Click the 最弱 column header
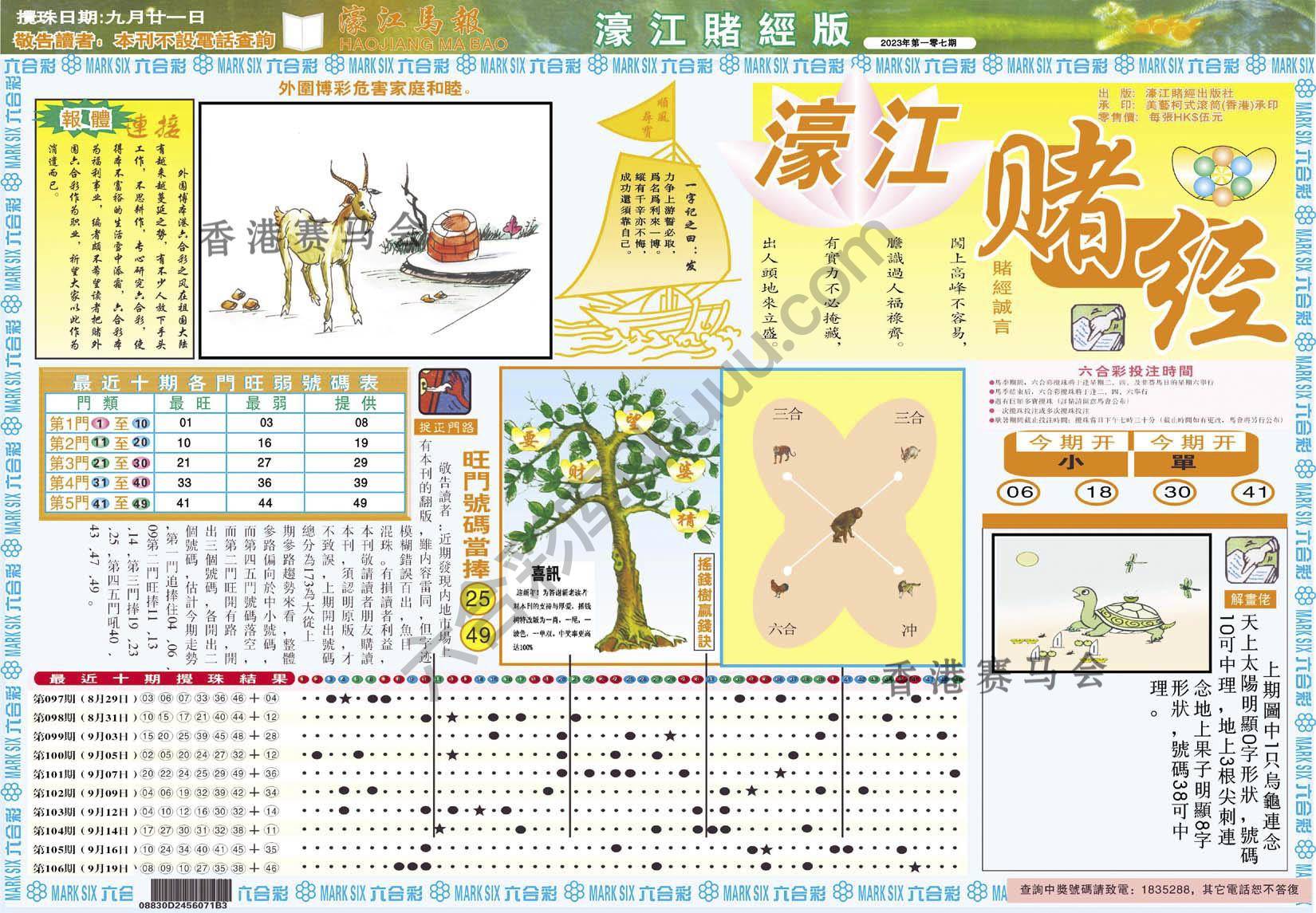Image resolution: width=1316 pixels, height=913 pixels. click(x=266, y=403)
